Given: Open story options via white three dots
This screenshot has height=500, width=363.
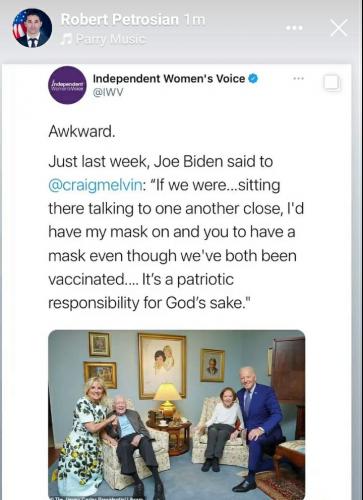Looking at the screenshot, I should point(294,28).
